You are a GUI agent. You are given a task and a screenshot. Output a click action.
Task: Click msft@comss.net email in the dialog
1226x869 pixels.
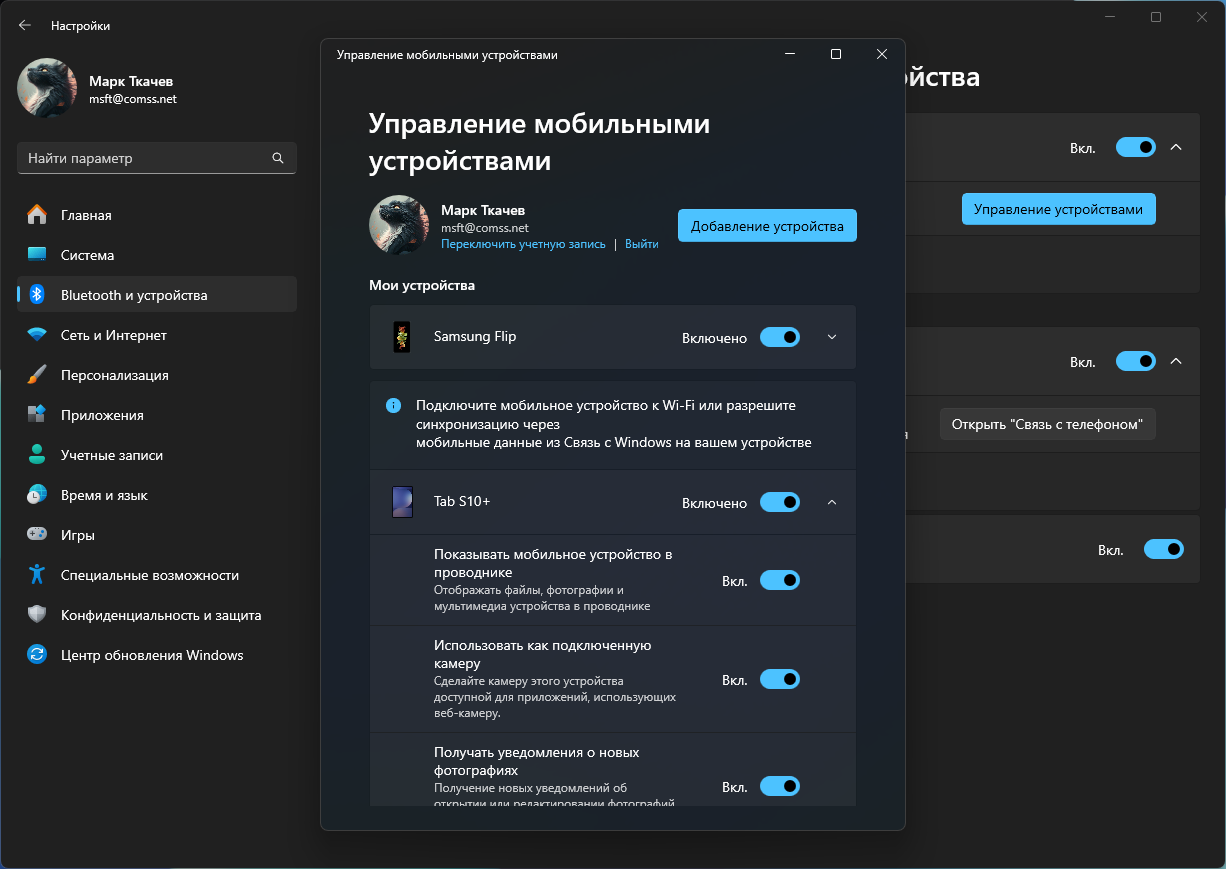click(x=485, y=228)
